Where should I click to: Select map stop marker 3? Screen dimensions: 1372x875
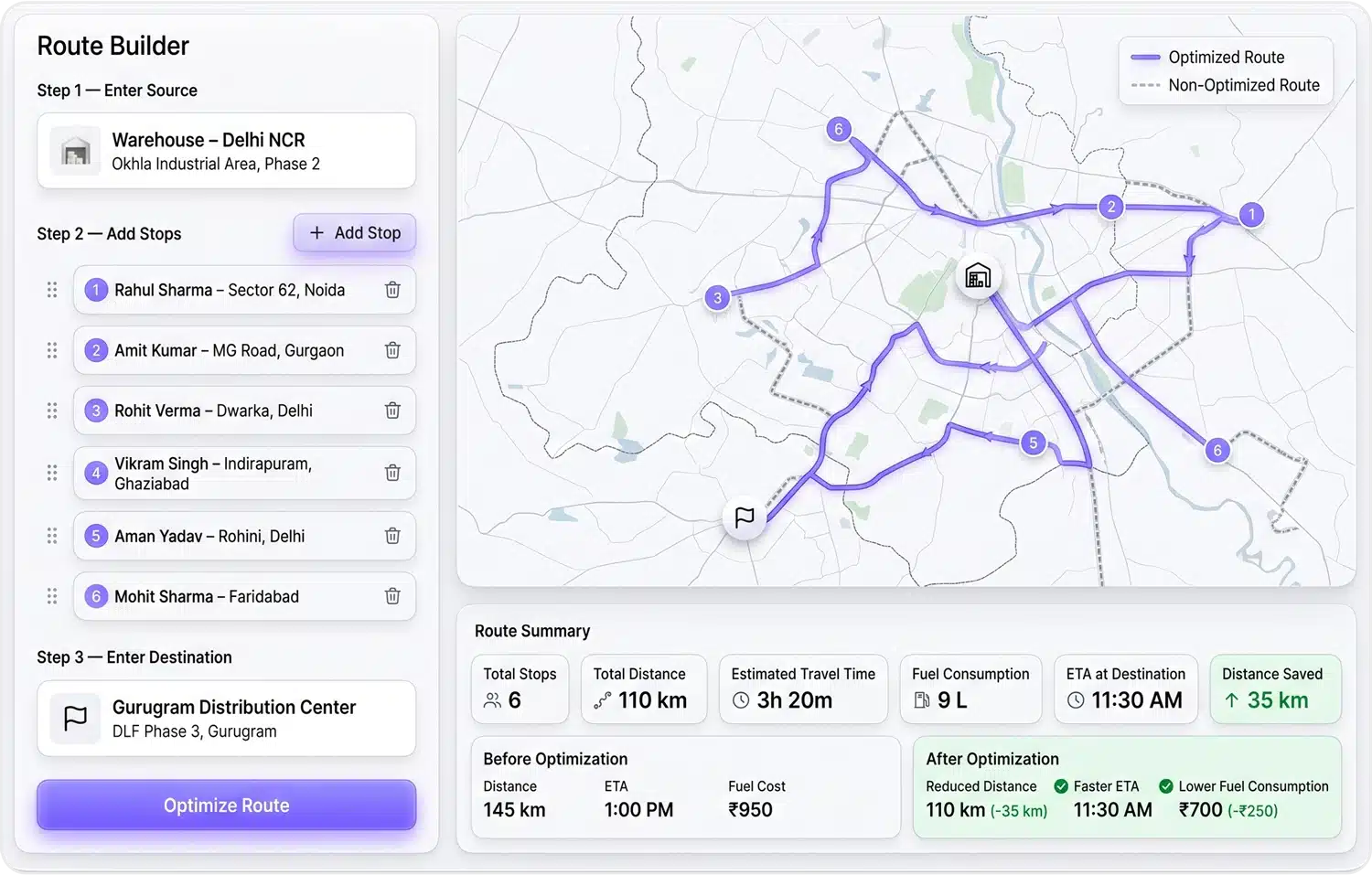718,298
